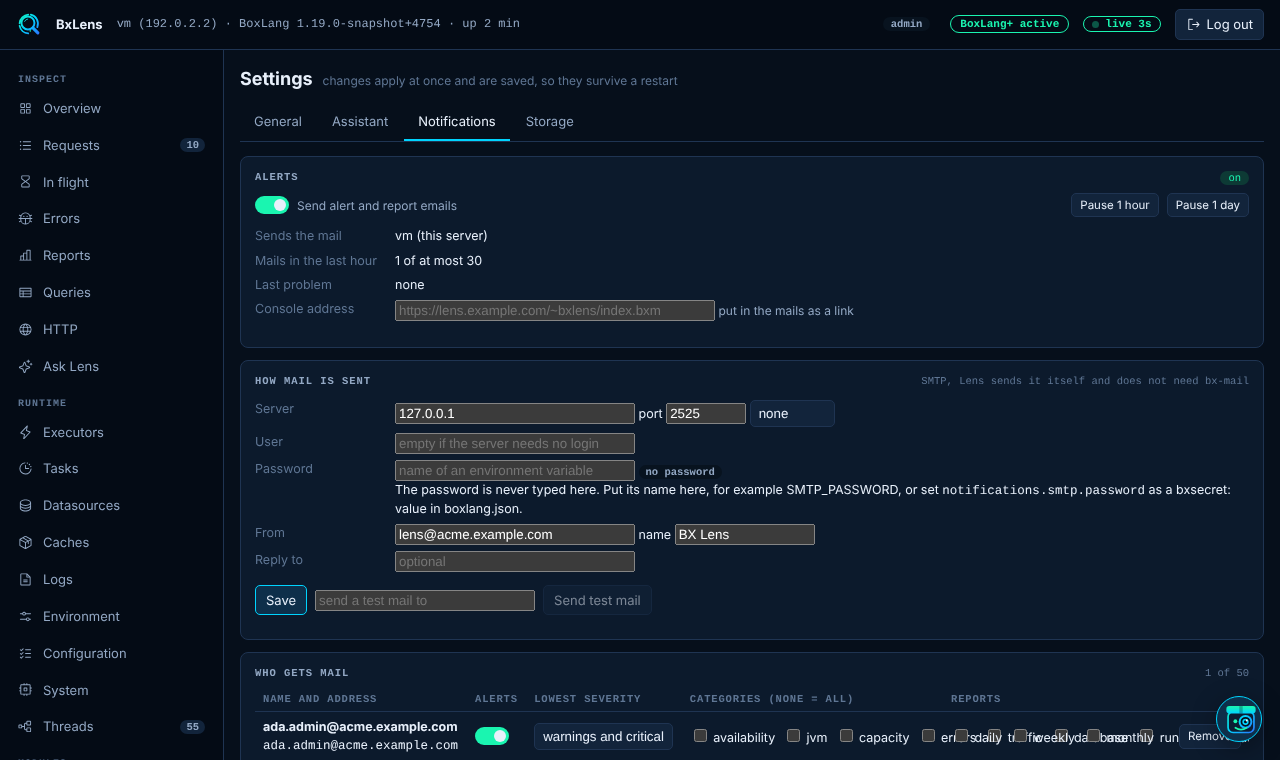Open Datasources database icon
This screenshot has width=1280, height=760.
point(26,505)
